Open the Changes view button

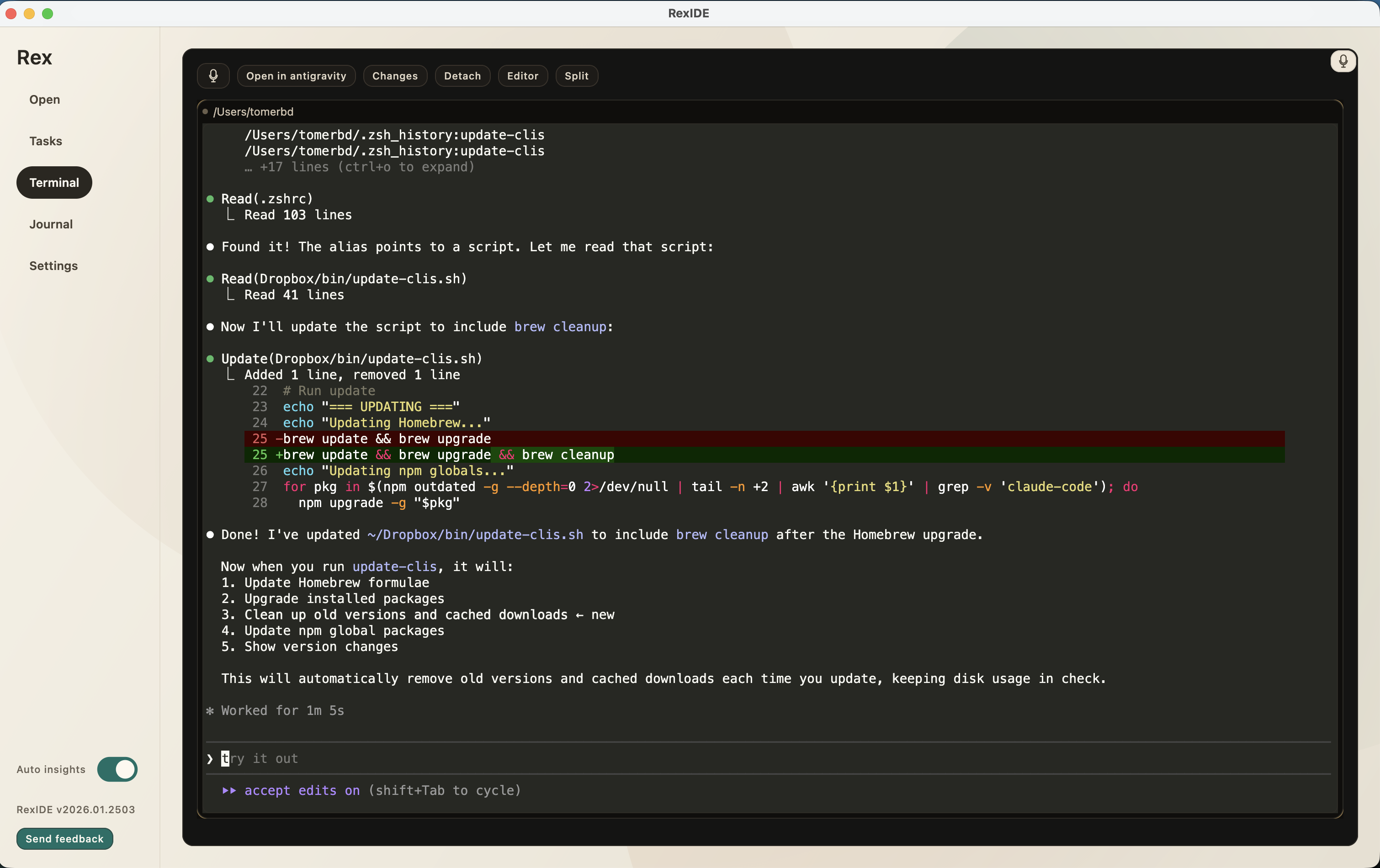(x=394, y=76)
